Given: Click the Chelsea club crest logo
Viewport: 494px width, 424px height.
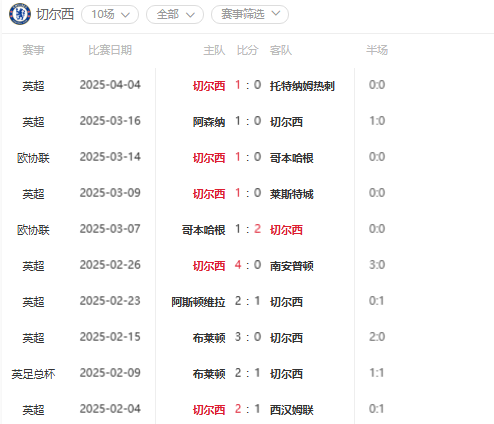Looking at the screenshot, I should pos(20,14).
